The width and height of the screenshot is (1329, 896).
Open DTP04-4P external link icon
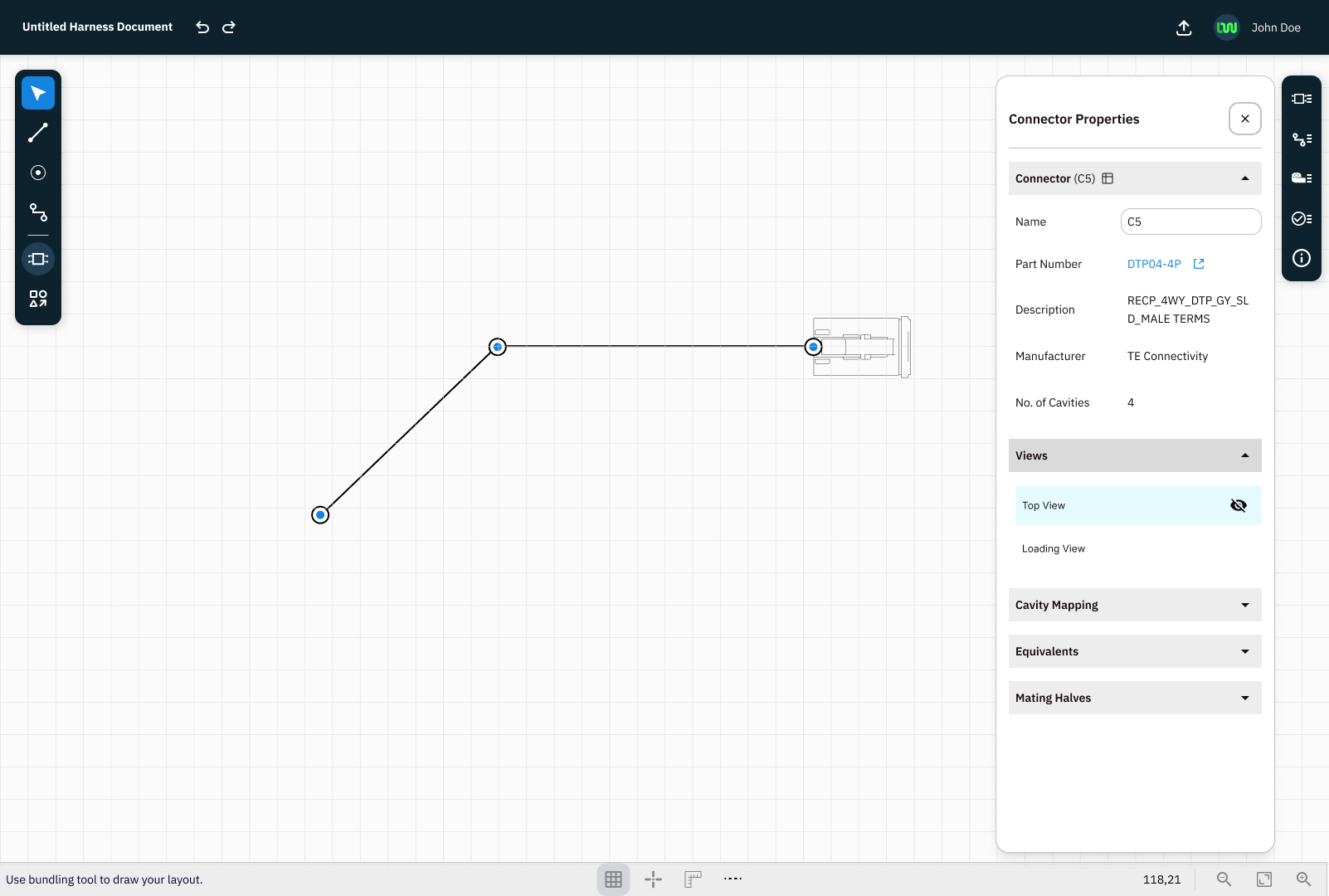(1199, 264)
